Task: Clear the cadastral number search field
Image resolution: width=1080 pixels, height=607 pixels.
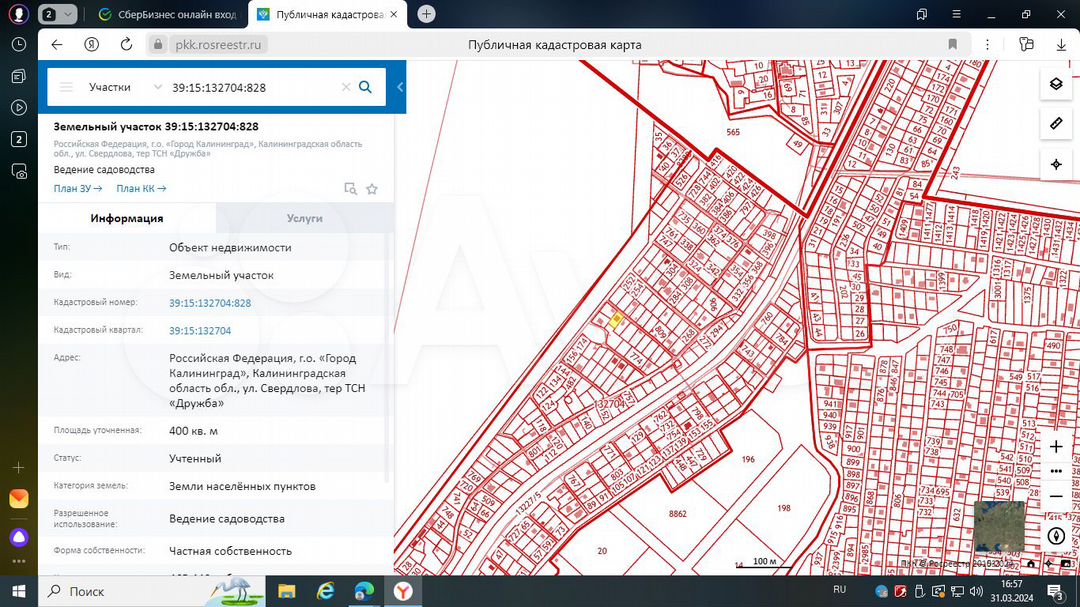Action: (x=346, y=87)
